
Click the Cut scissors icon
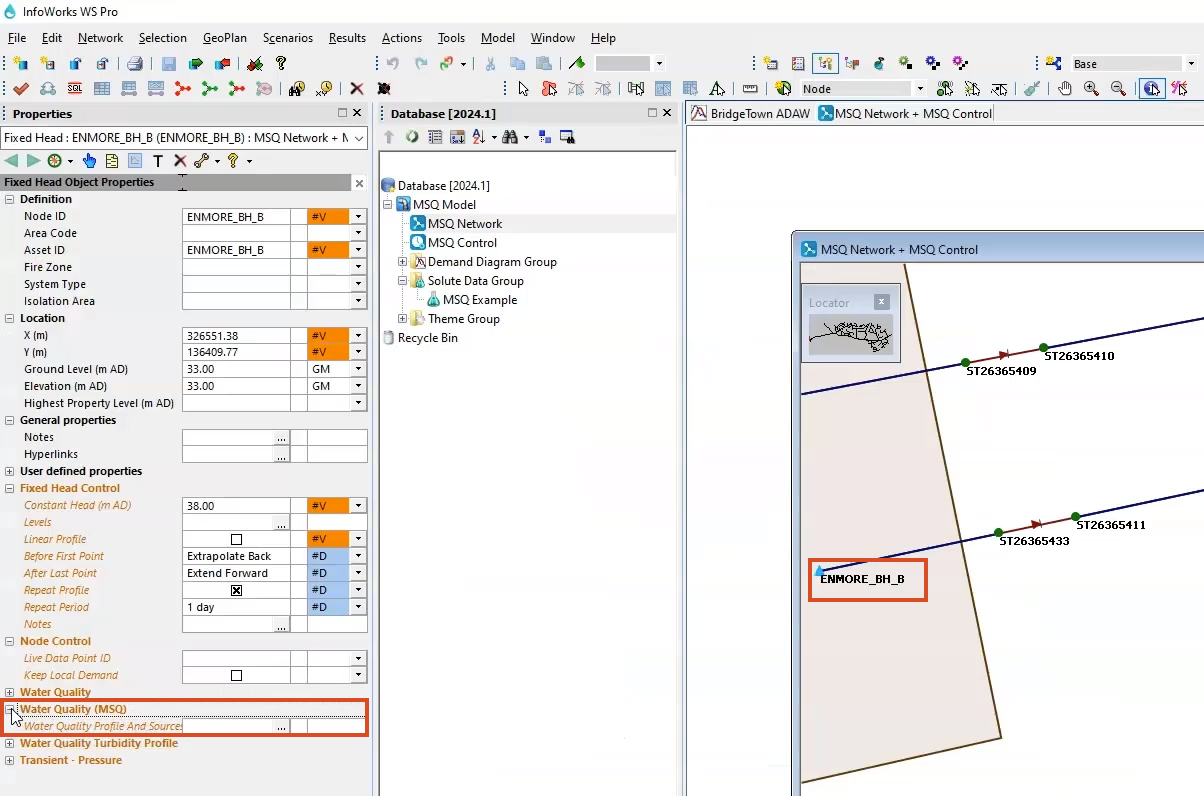(490, 64)
